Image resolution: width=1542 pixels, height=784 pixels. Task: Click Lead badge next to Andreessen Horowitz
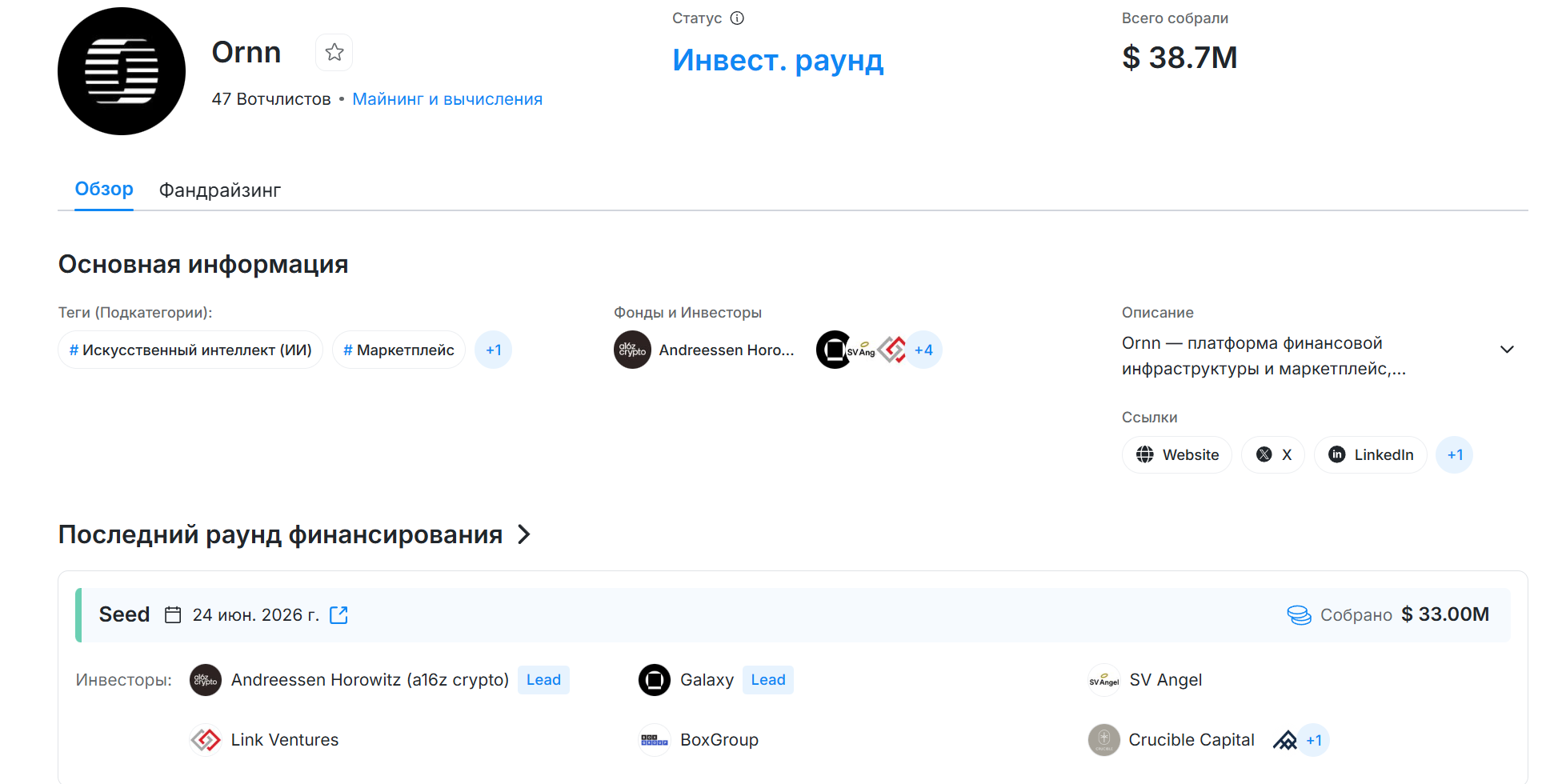click(x=543, y=680)
